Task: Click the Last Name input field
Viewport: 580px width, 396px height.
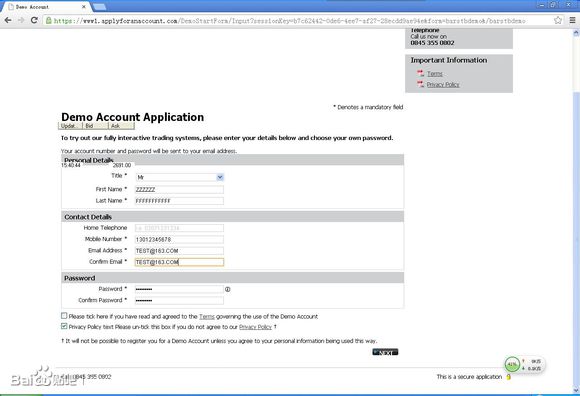Action: (179, 201)
